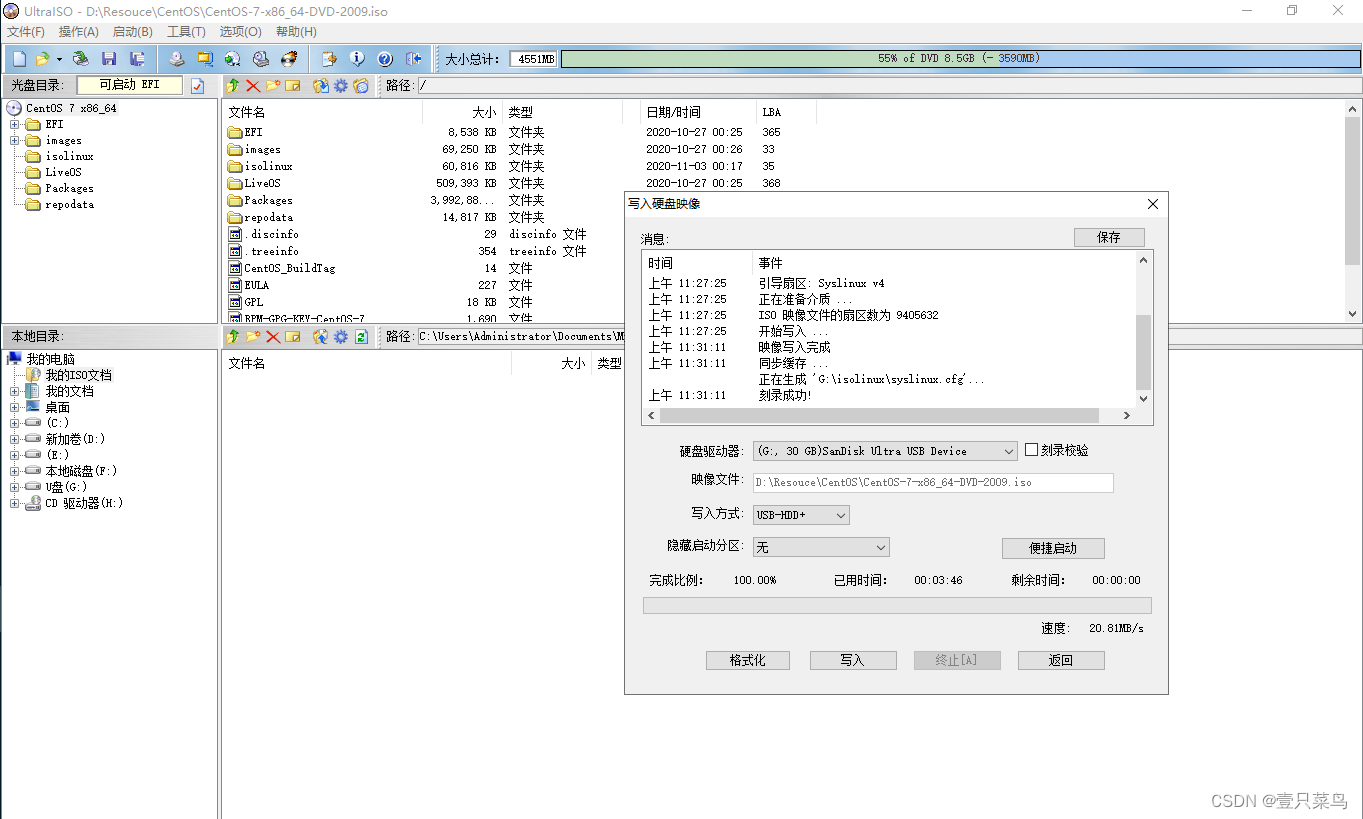The width and height of the screenshot is (1363, 819).
Task: Select CD 驱动器(H:) in local tree
Action: tap(84, 504)
